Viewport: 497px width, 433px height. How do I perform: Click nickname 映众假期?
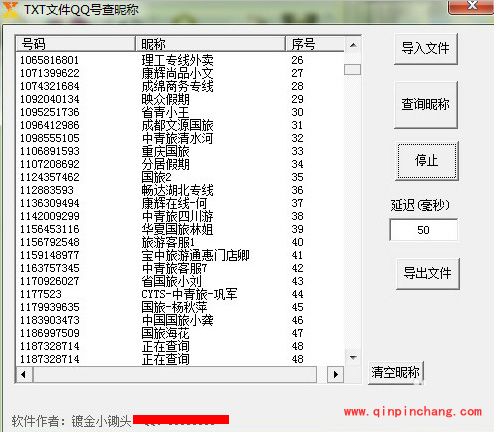pyautogui.click(x=165, y=99)
